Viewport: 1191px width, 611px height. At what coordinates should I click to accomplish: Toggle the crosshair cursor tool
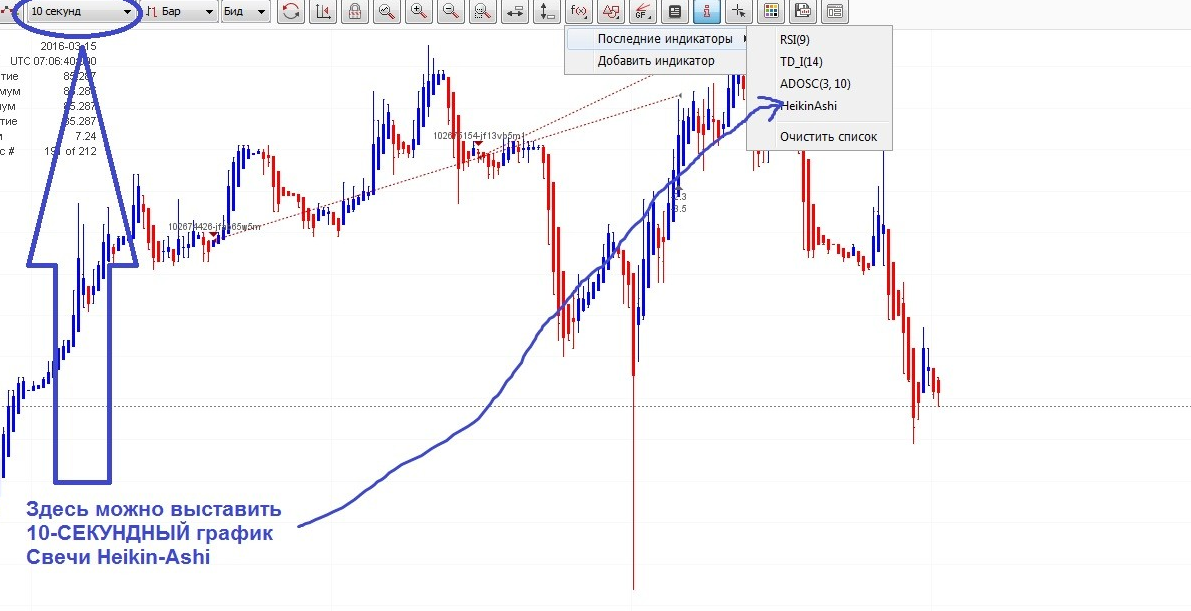click(739, 12)
